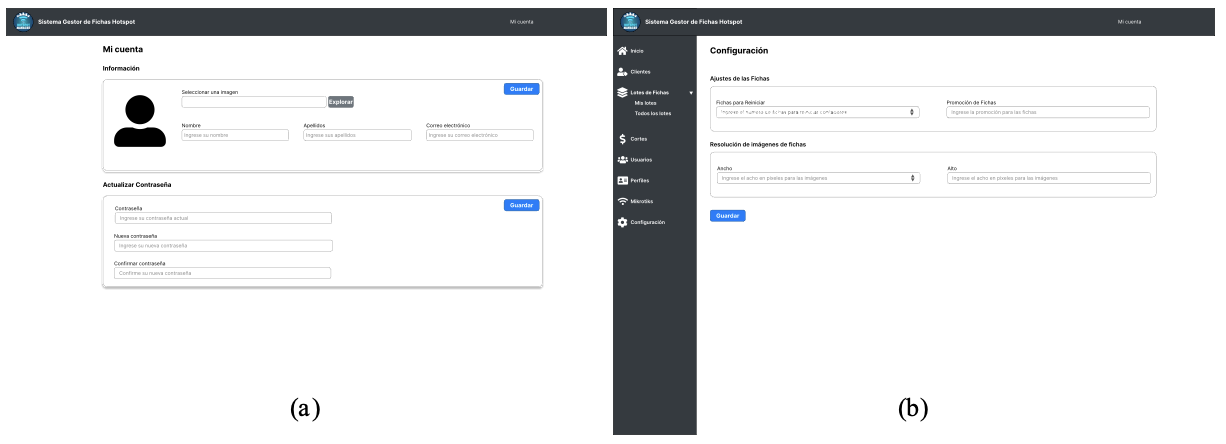Focus the Correo electrónico input field
This screenshot has width=1226, height=444.
(479, 135)
